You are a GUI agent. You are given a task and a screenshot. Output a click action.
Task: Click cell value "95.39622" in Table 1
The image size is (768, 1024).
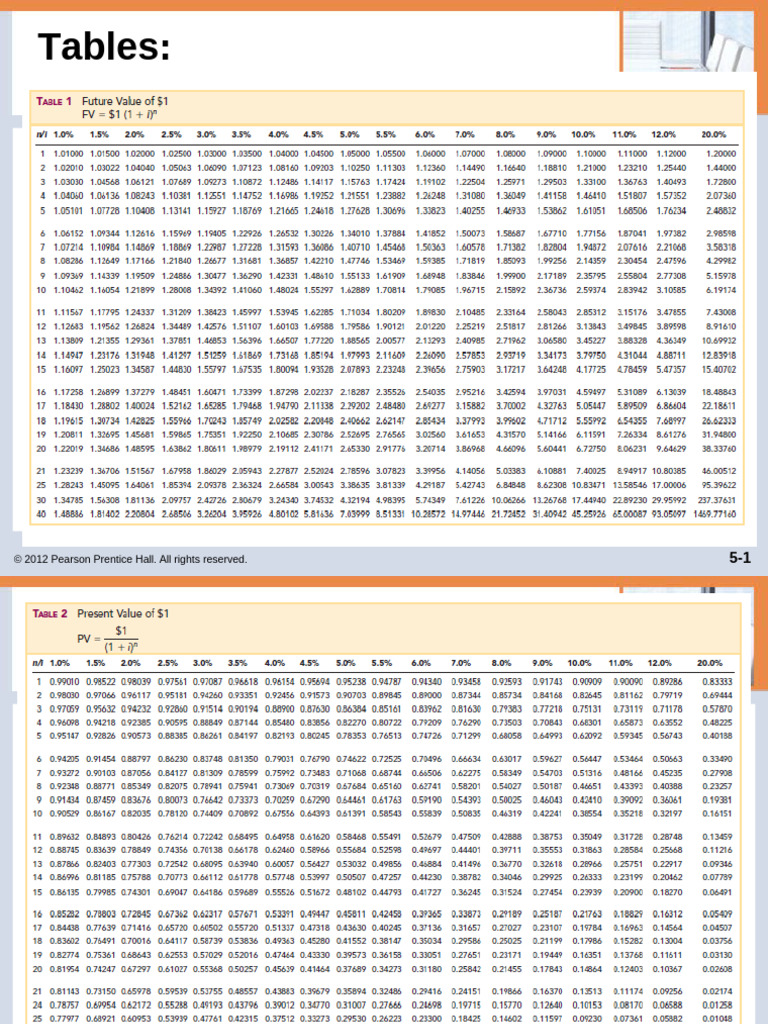pos(720,485)
